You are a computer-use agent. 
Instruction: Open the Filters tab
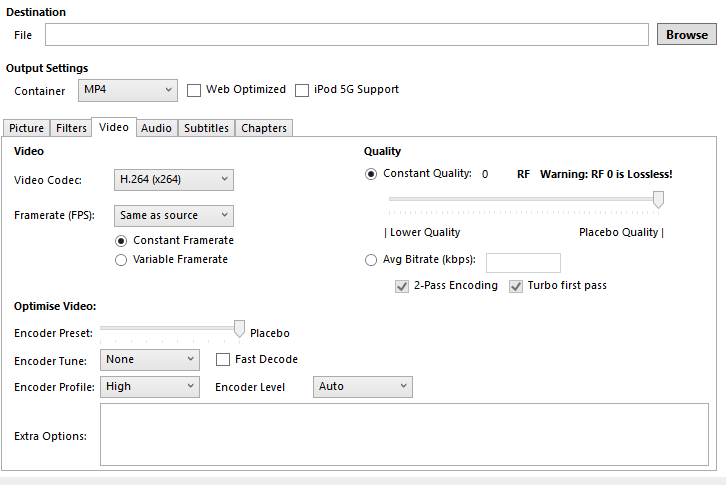71,128
